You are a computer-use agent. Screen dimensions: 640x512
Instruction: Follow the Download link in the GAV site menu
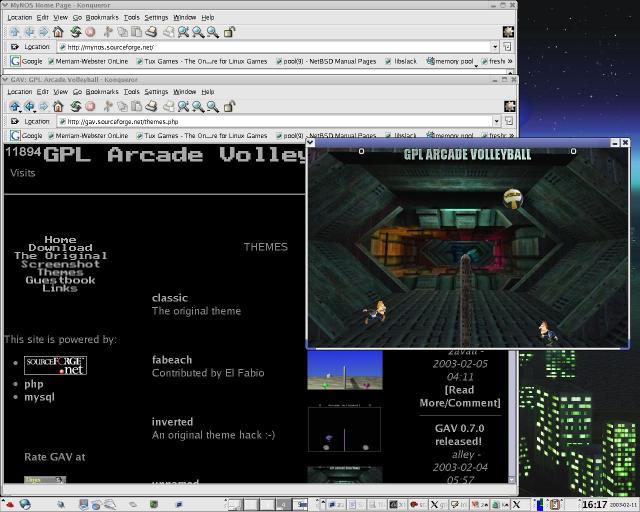[x=60, y=248]
